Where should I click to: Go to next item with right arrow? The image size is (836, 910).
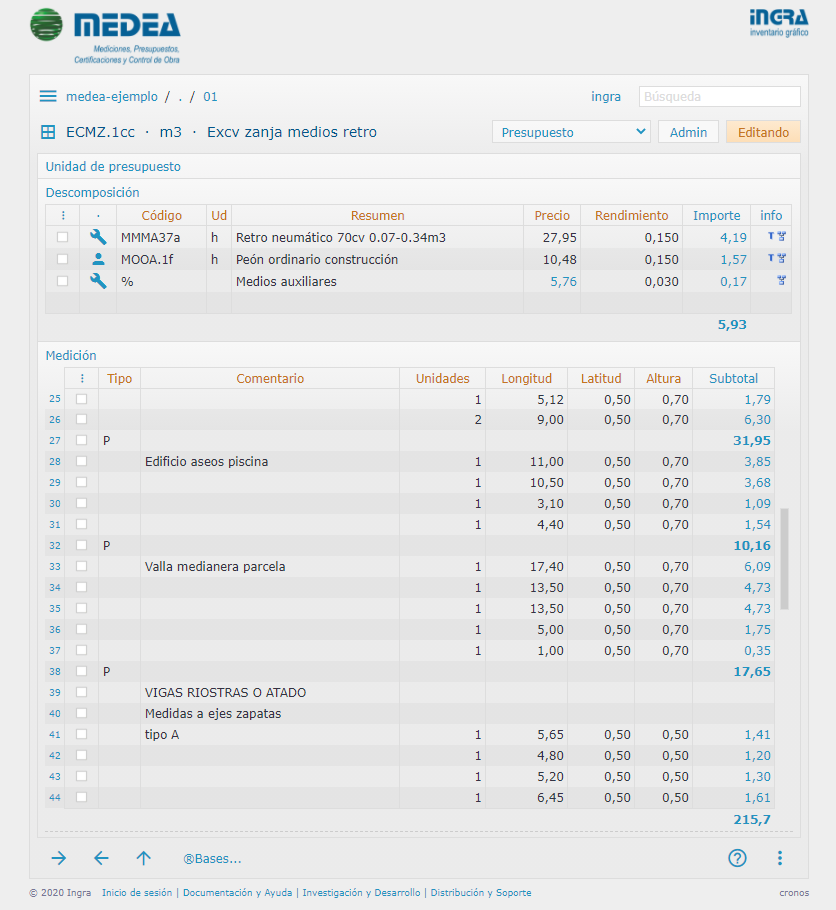59,858
